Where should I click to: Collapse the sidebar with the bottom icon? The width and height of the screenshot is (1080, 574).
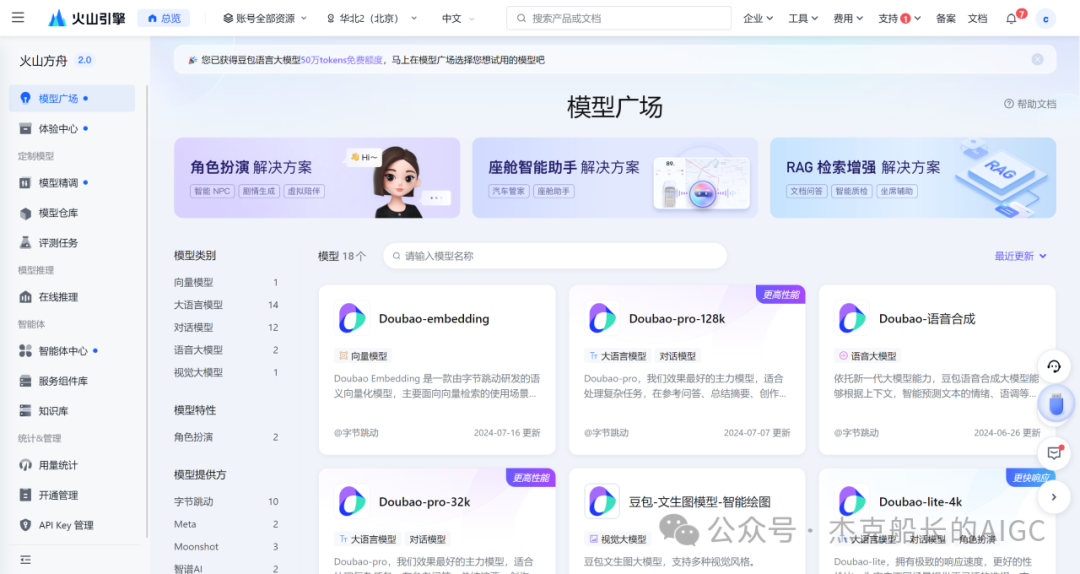(25, 560)
